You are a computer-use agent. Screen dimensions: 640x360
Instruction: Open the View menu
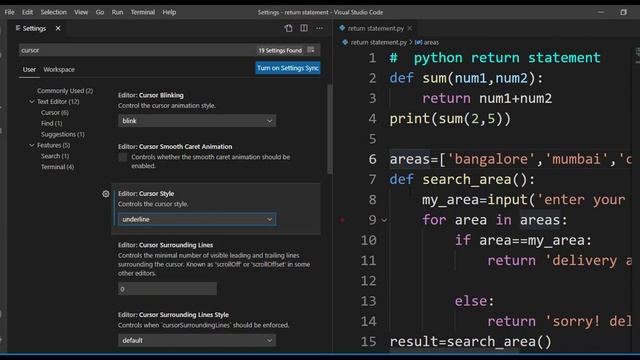click(81, 12)
